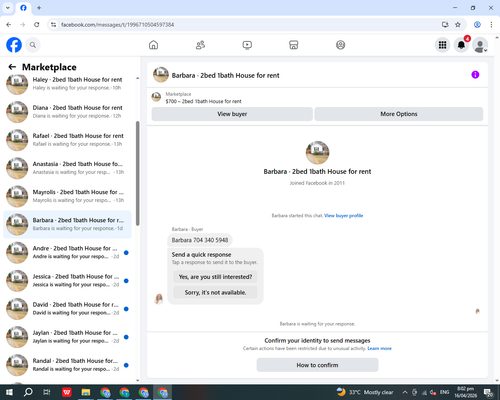
Task: Open Chrome three-dot menu
Action: point(491,25)
